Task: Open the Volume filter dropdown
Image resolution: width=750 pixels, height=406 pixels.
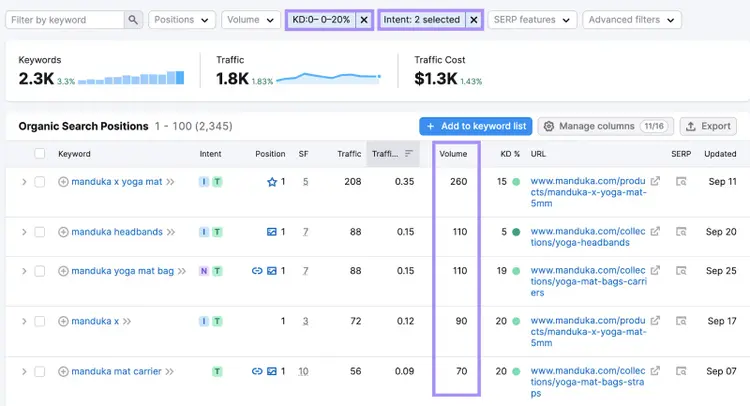Action: tap(251, 20)
